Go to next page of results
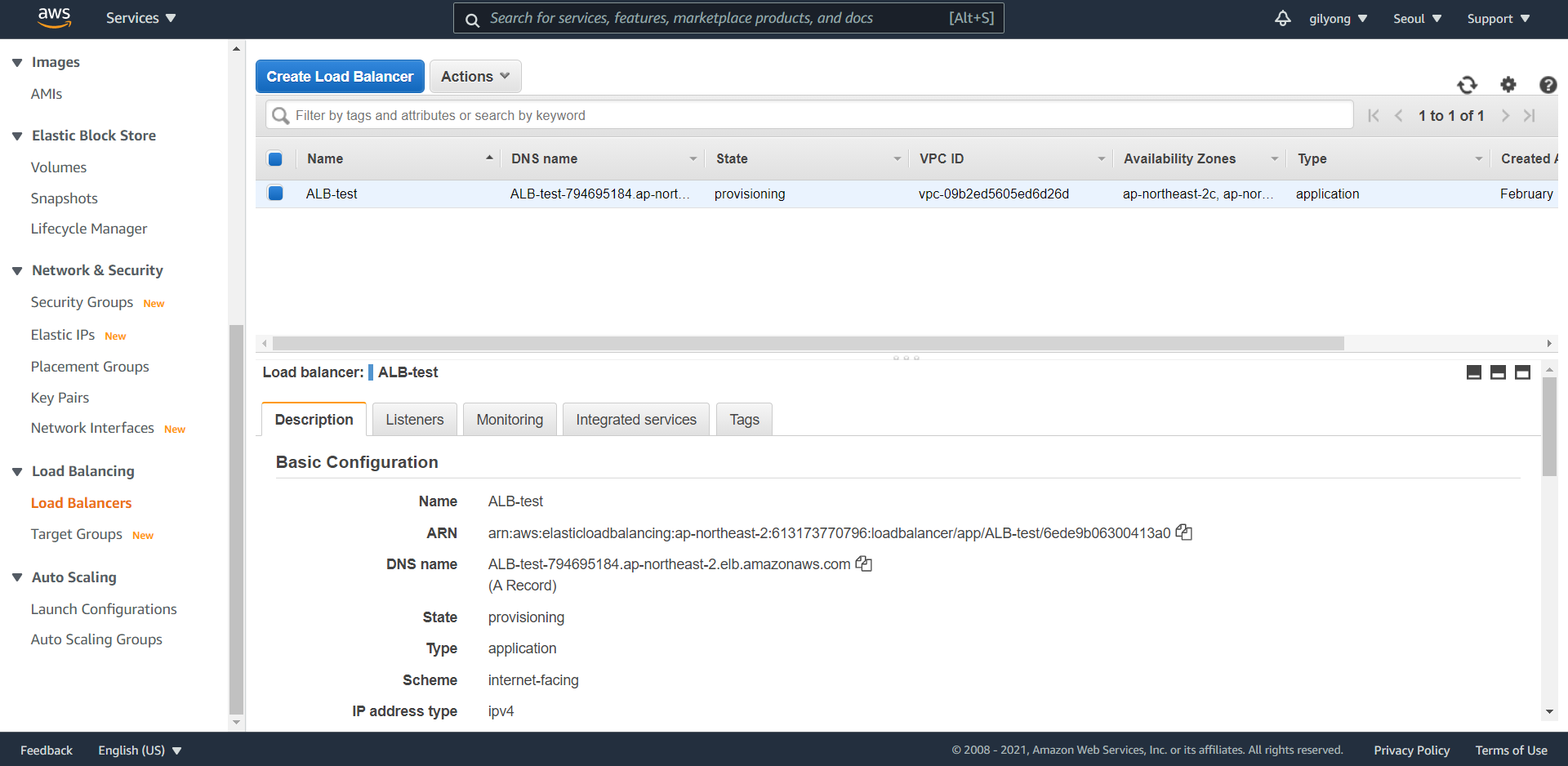This screenshot has height=766, width=1568. 1505,116
